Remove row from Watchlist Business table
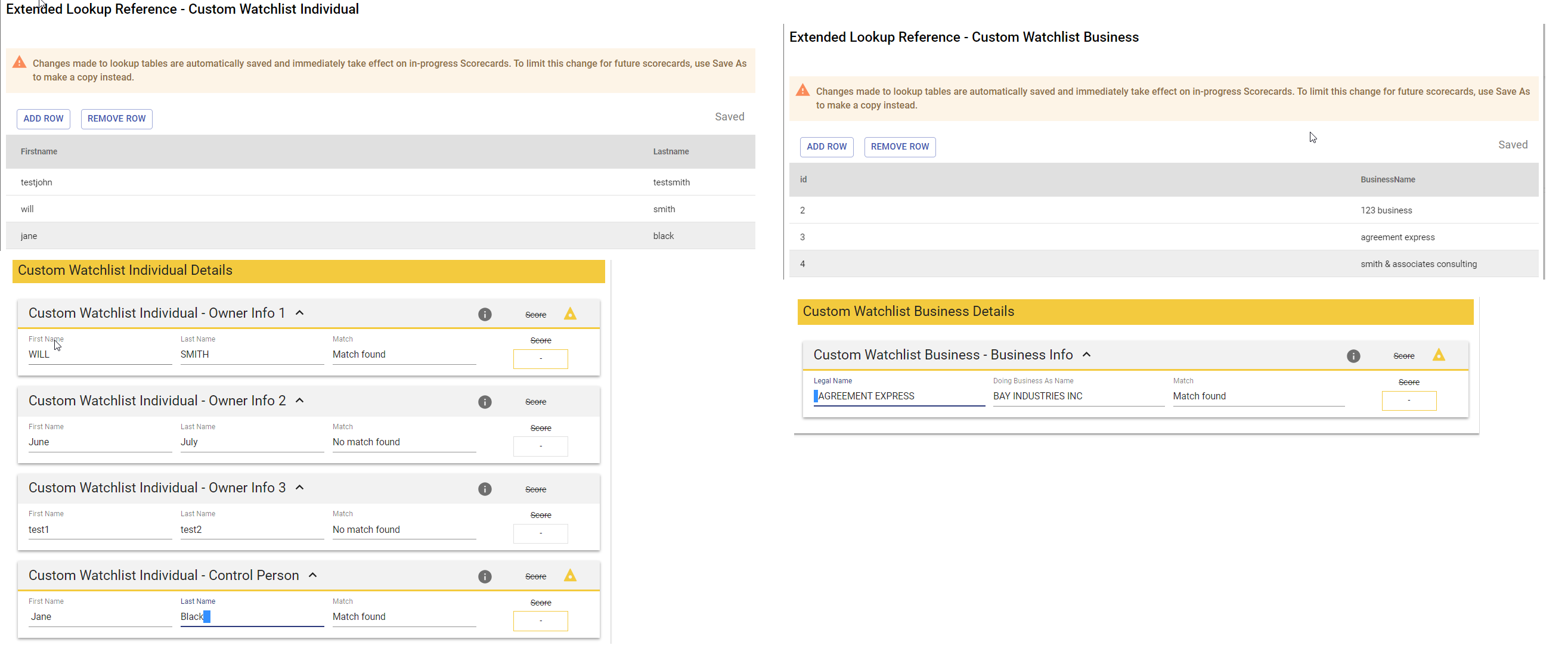This screenshot has height=670, width=1568. [x=900, y=147]
